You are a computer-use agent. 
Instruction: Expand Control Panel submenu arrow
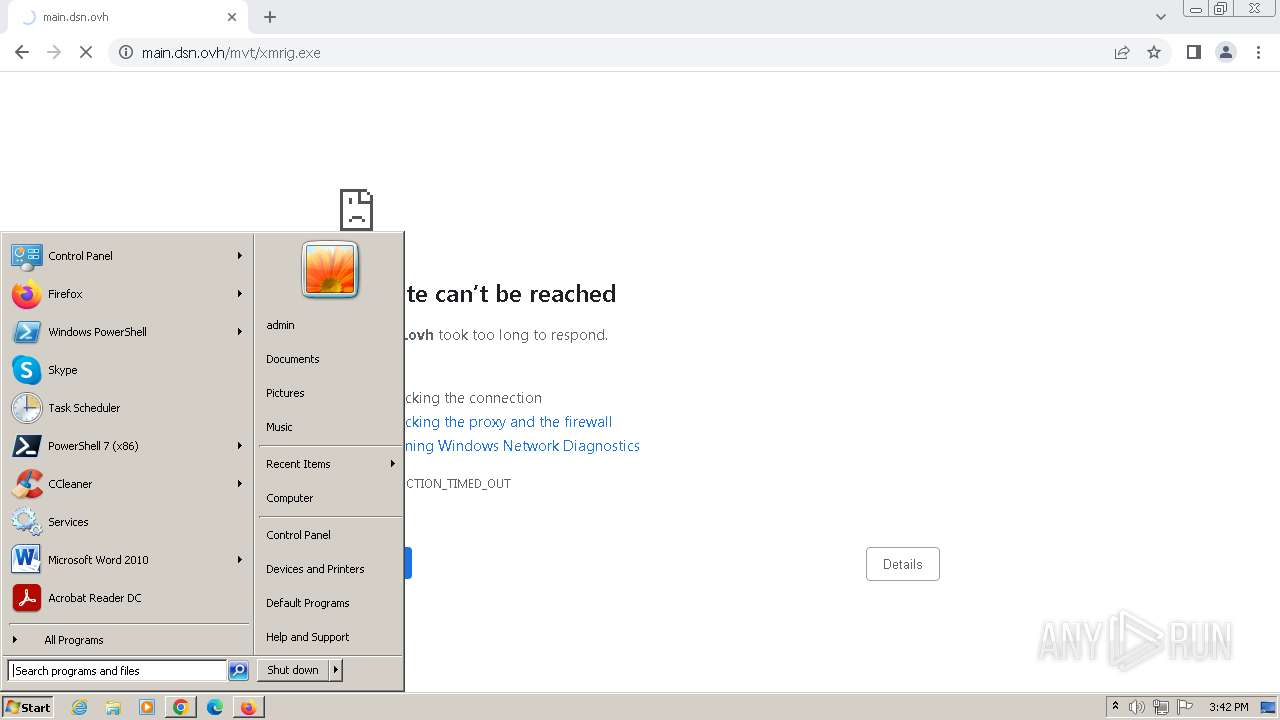[240, 256]
